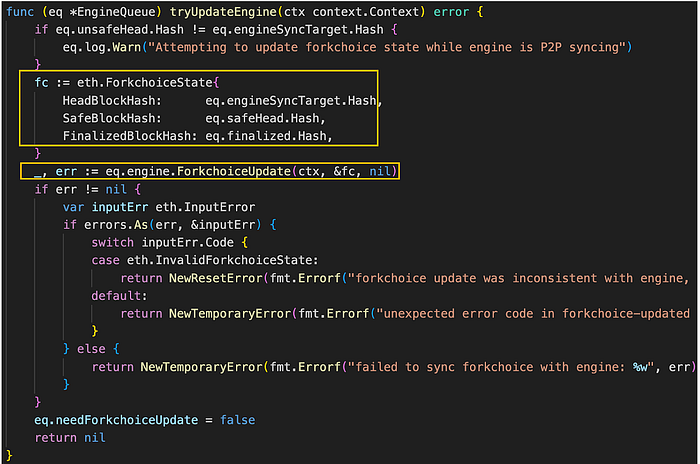Viewport: 700px width, 464px height.
Task: Click the "%w" format verb
Action: pyautogui.click(x=640, y=368)
